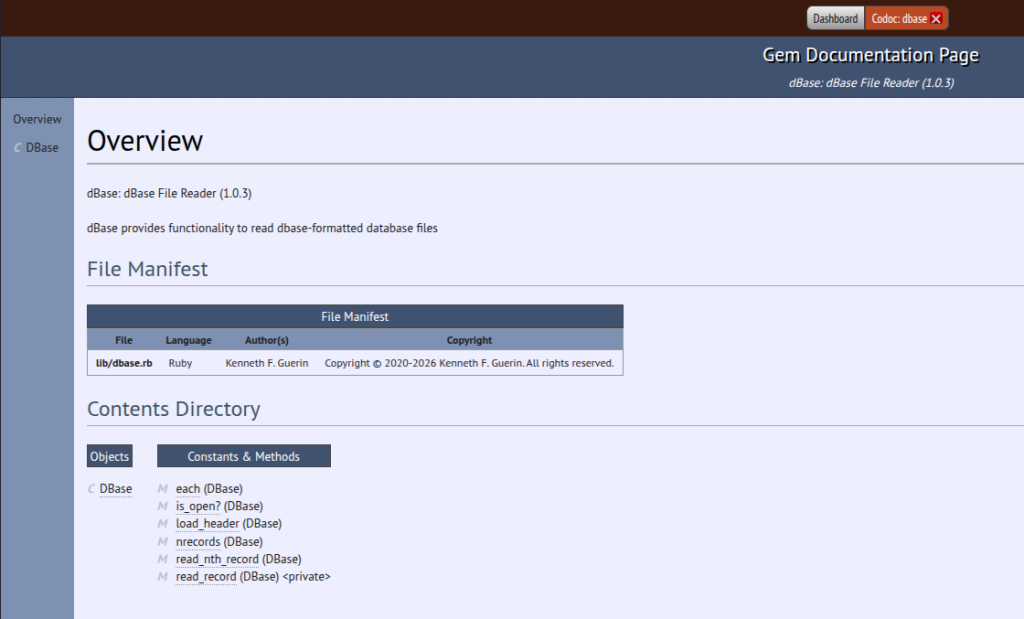Switch to the Dashboard tab
The height and width of the screenshot is (619, 1024).
pyautogui.click(x=834, y=19)
